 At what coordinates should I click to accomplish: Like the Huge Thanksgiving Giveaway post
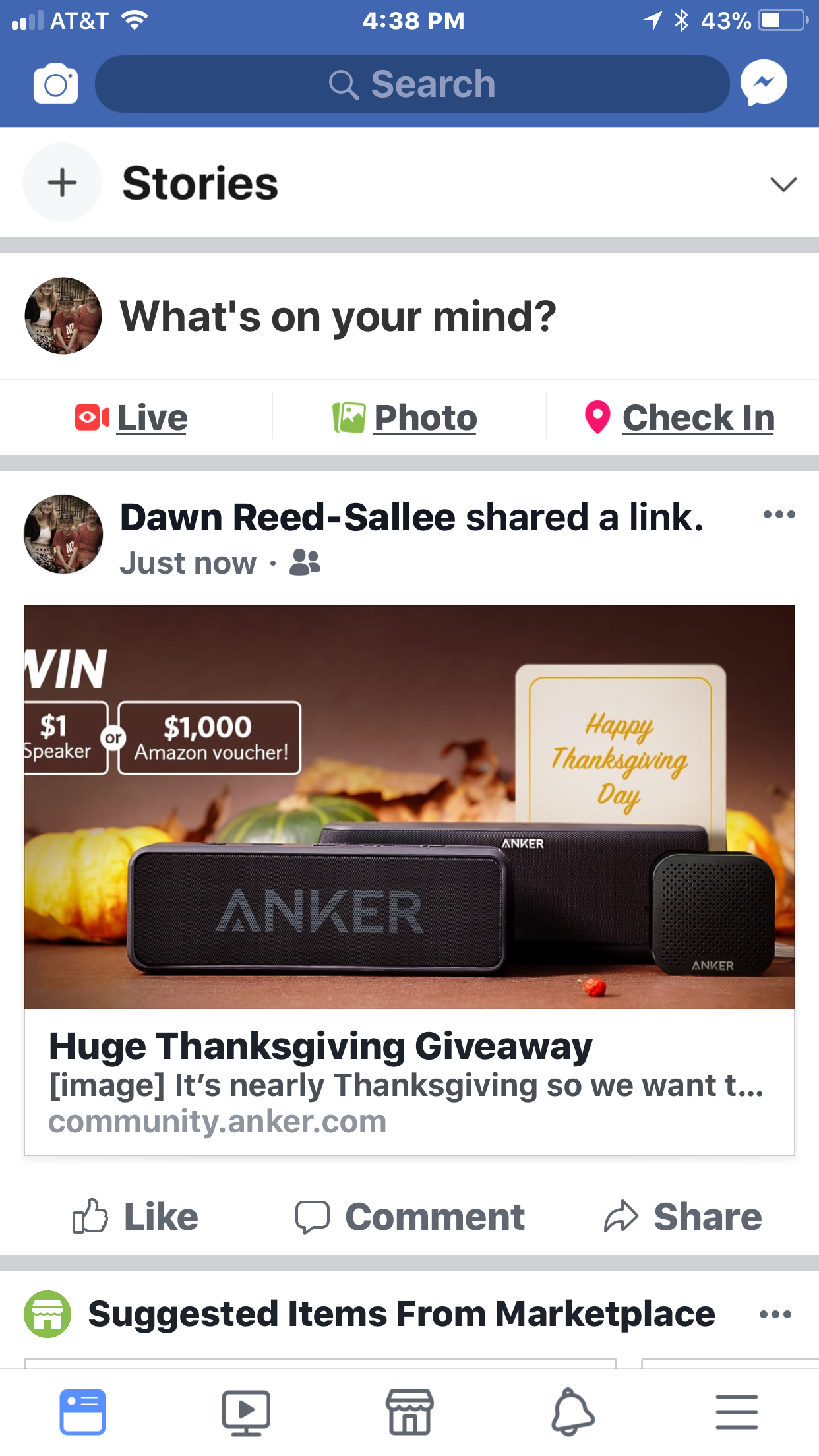point(135,1217)
